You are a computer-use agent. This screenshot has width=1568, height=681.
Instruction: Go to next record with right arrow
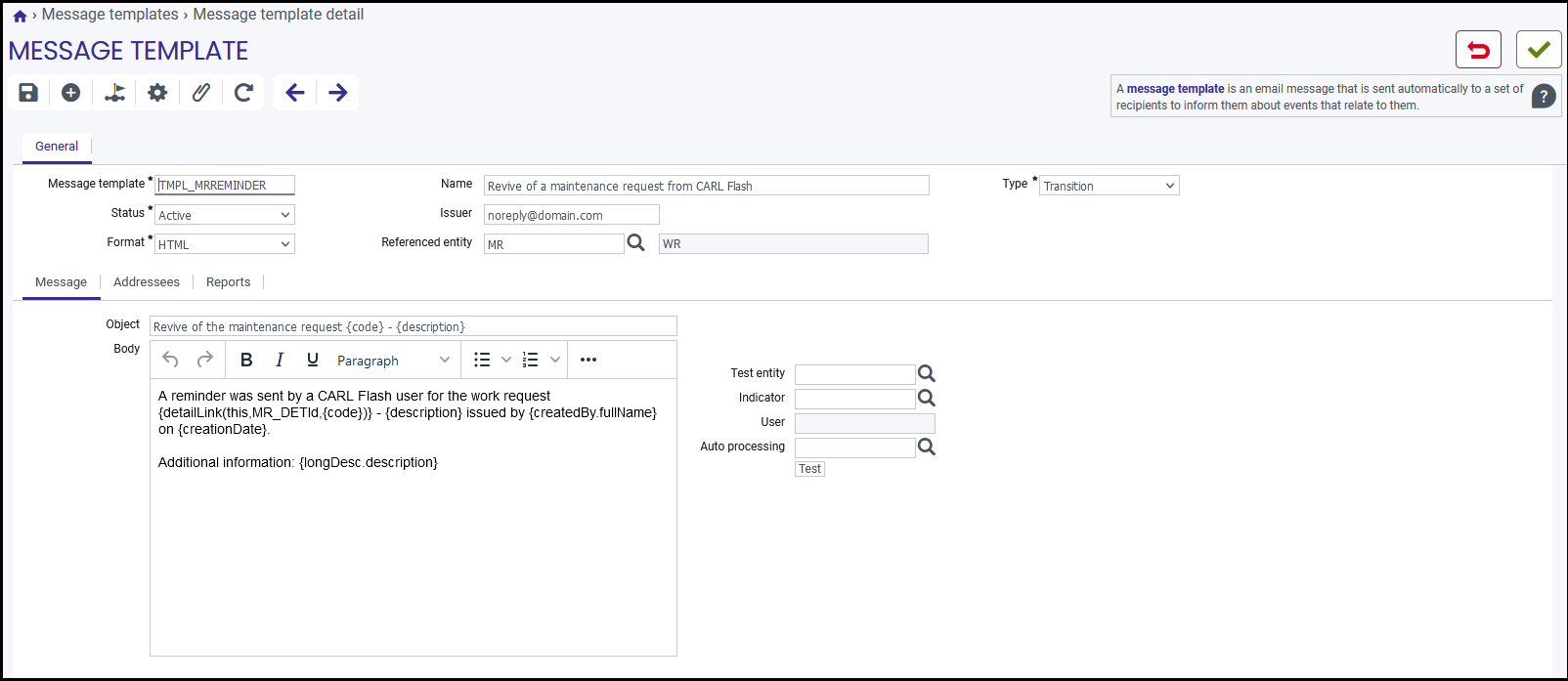click(338, 93)
